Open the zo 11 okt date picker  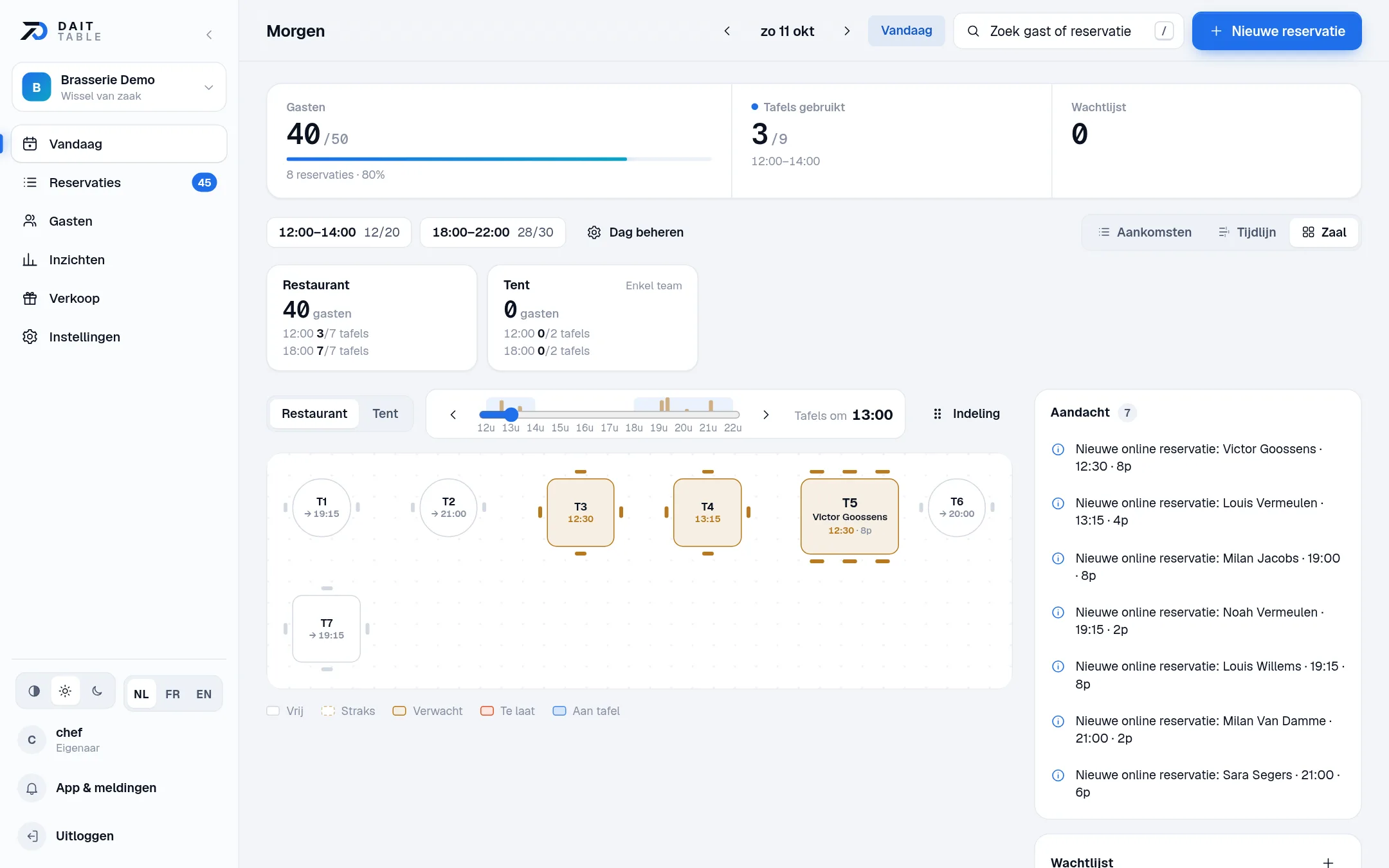point(787,31)
